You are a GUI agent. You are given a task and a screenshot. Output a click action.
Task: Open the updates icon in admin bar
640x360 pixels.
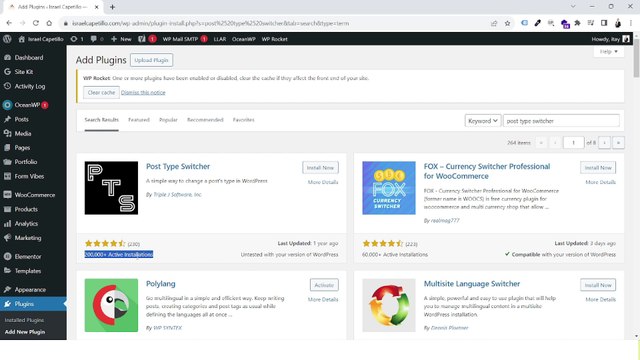[x=73, y=39]
